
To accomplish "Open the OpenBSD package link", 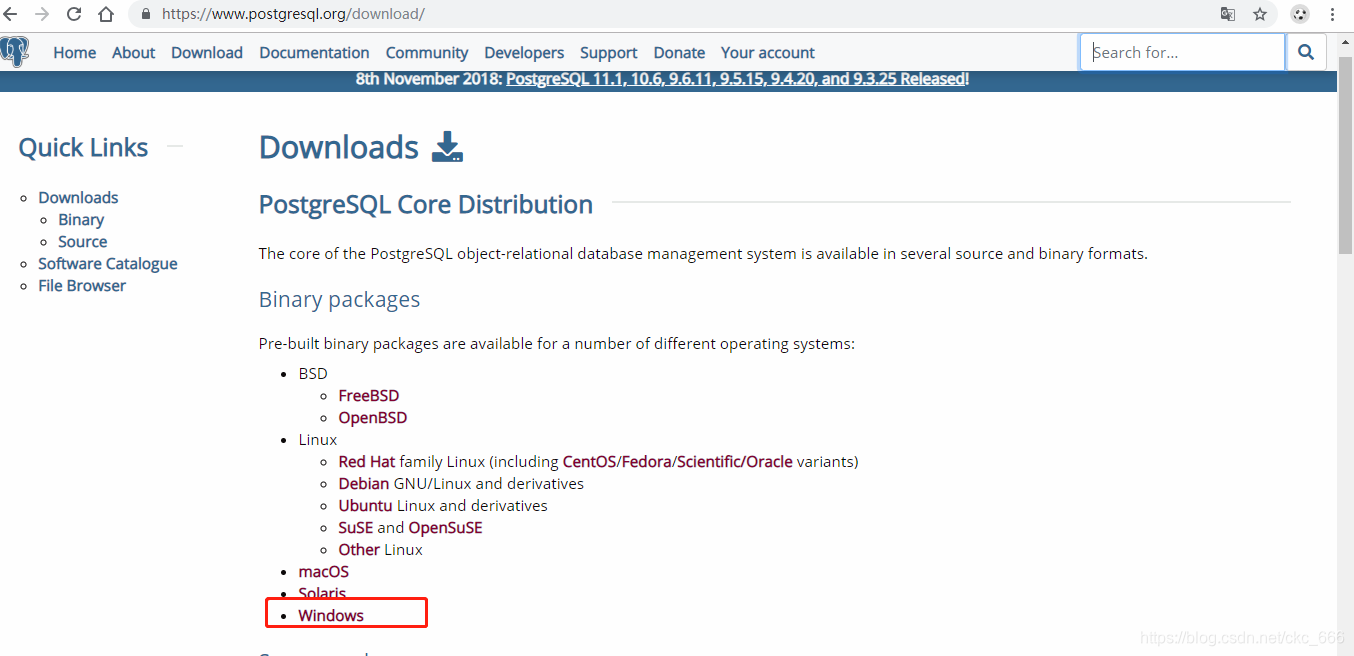I will pyautogui.click(x=373, y=418).
